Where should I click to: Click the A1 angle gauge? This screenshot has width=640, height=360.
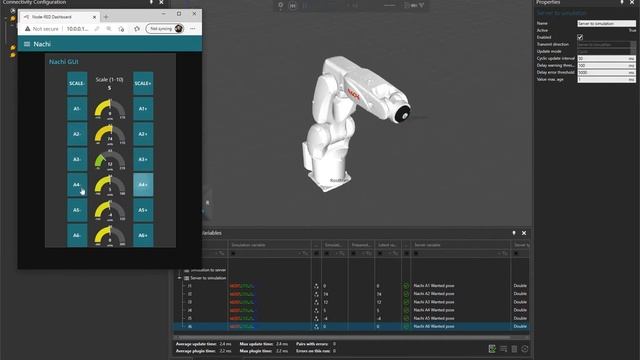(110, 109)
